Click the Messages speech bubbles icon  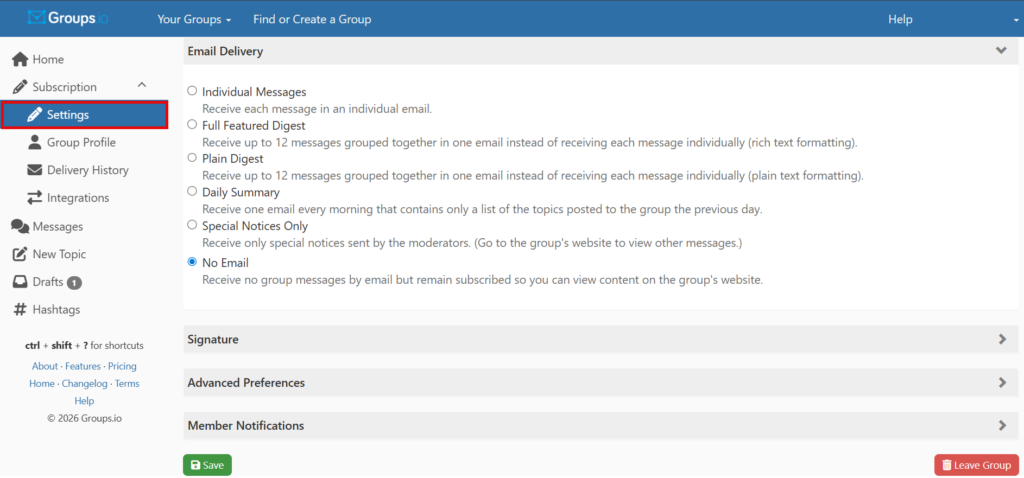point(20,227)
